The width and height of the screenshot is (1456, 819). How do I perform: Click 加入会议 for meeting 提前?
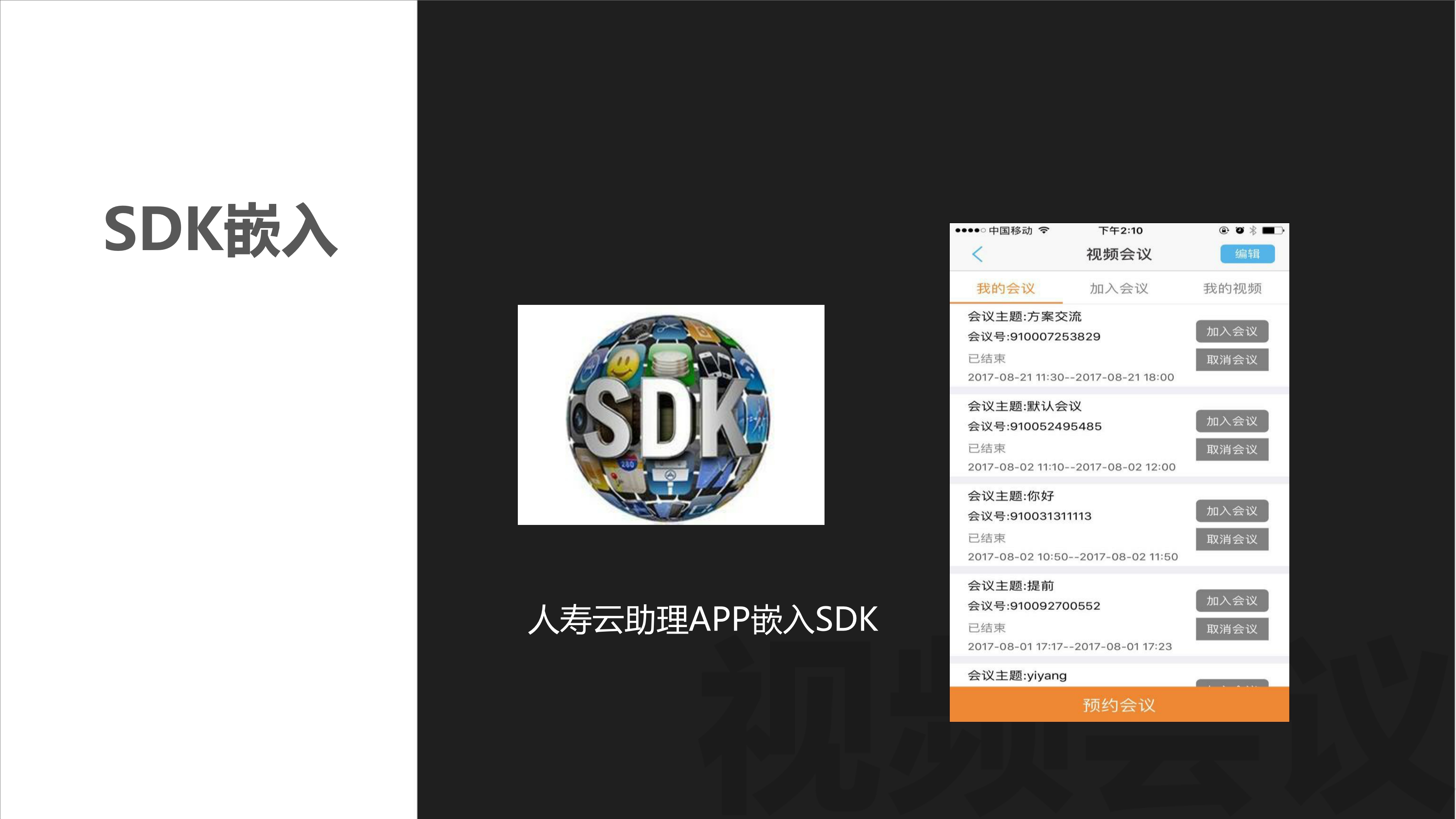[x=1232, y=601]
